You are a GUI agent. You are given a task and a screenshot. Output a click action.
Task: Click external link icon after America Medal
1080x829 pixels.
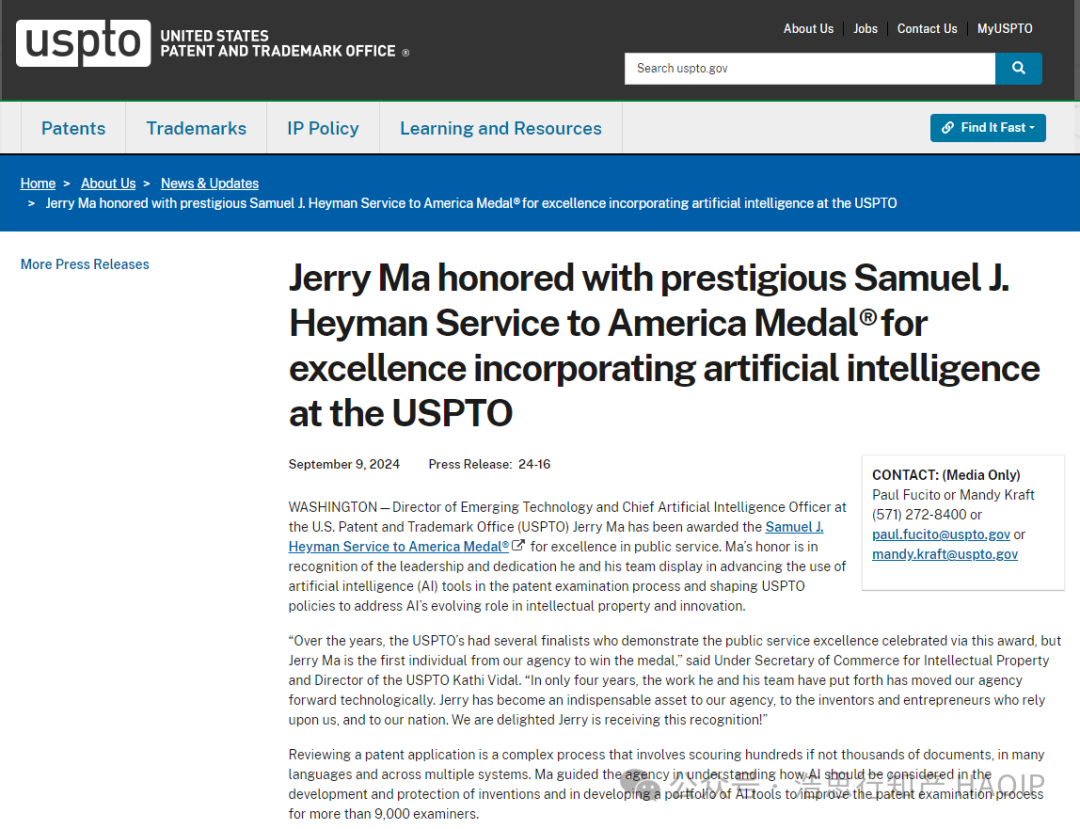pyautogui.click(x=518, y=545)
